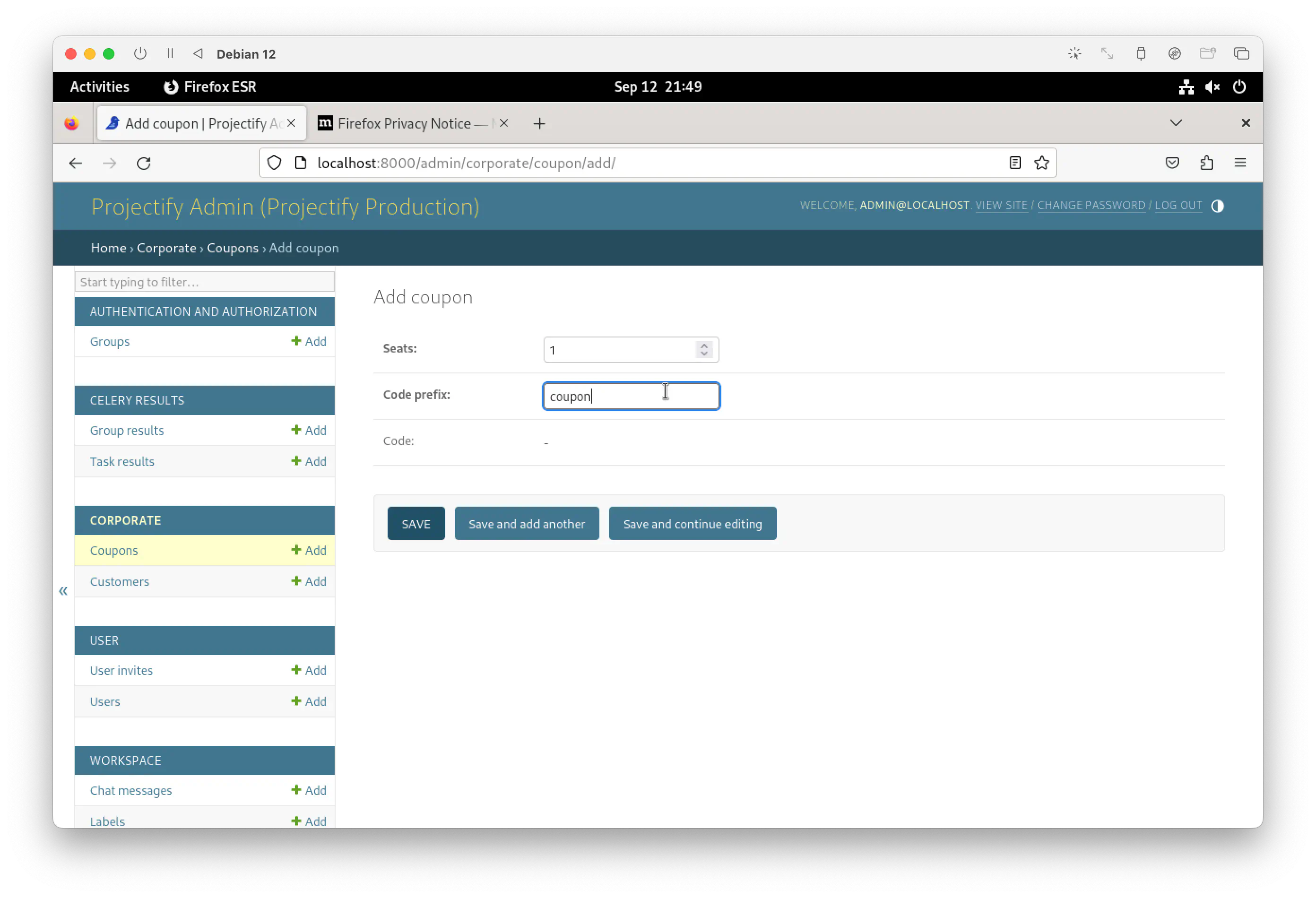Open the tracking protection shield icon
Image resolution: width=1316 pixels, height=898 pixels.
pos(274,163)
